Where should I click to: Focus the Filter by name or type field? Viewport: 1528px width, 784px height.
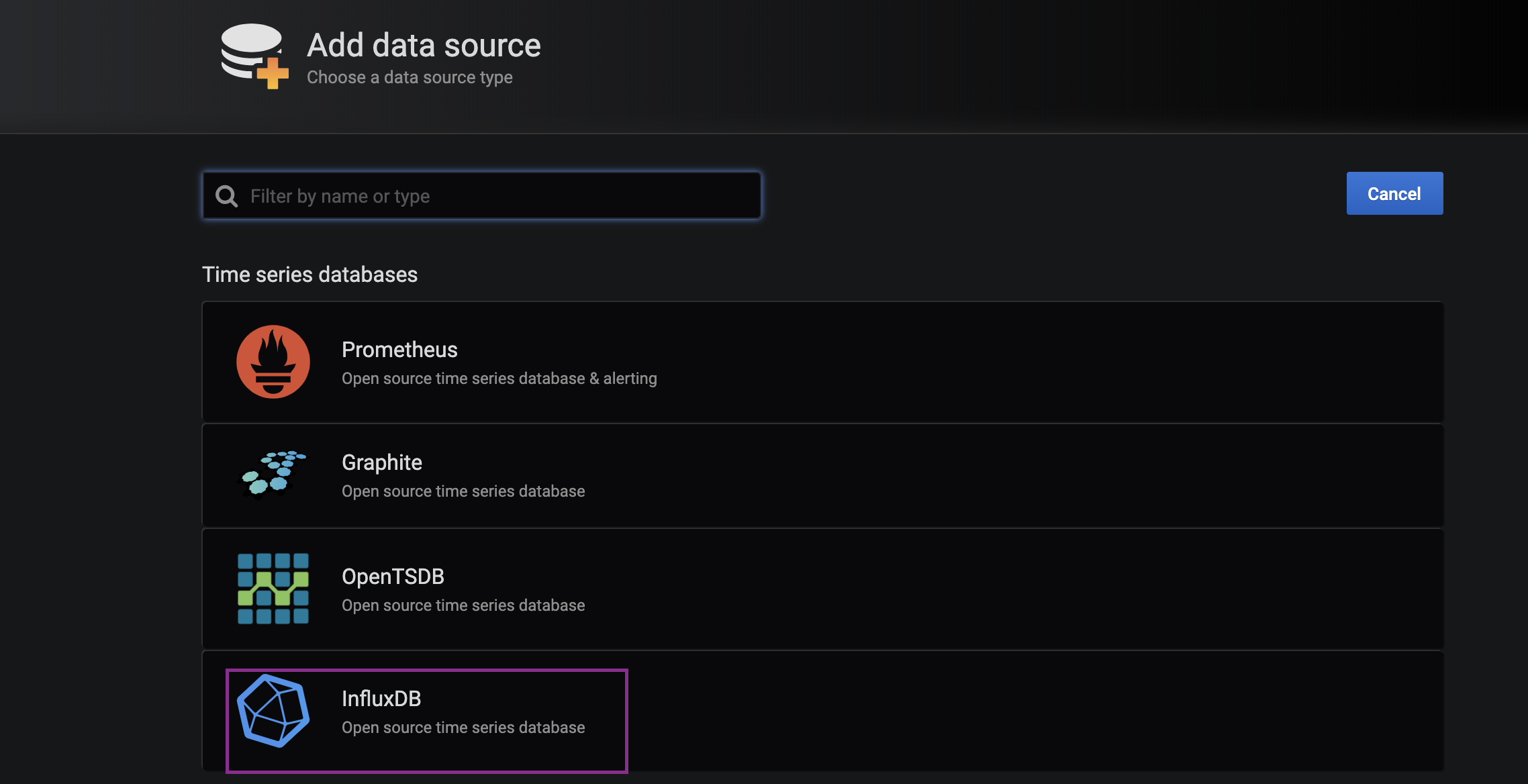tap(482, 195)
